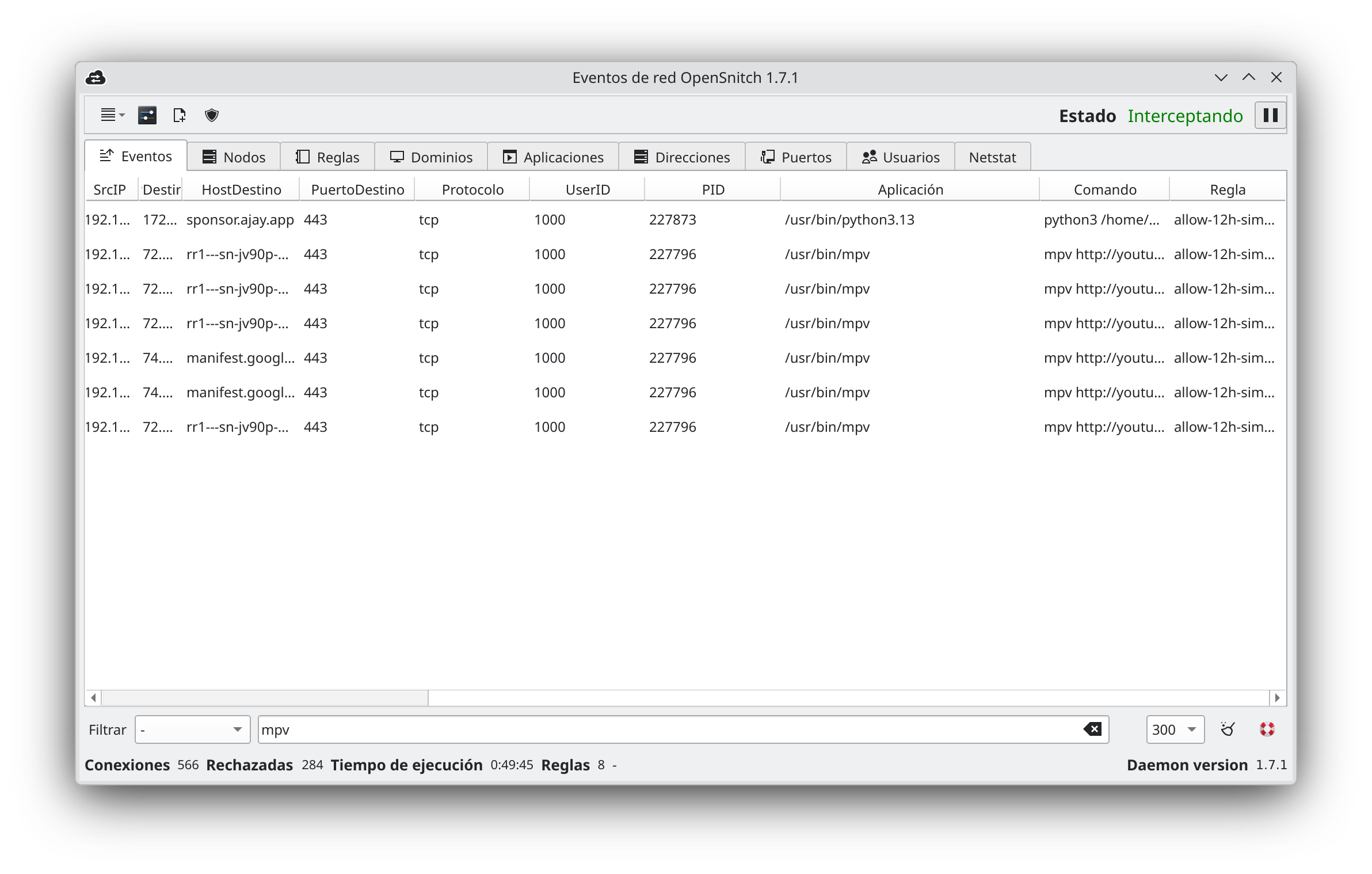Click the OpenSnitch window title icon
Image resolution: width=1372 pixels, height=874 pixels.
96,78
